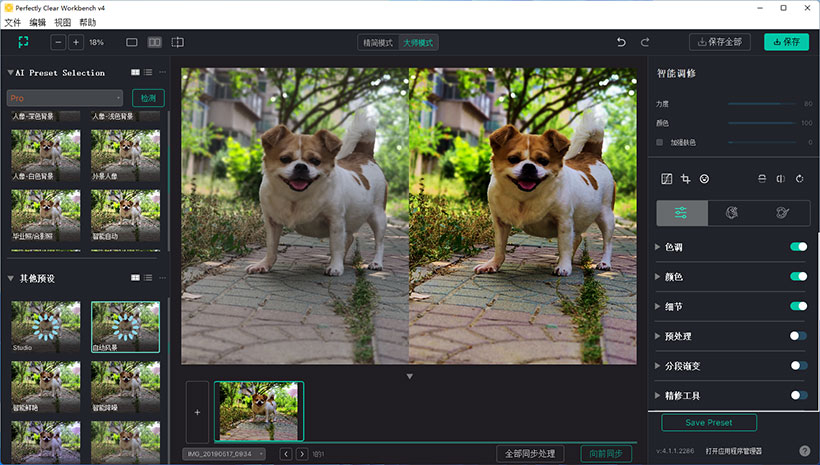The image size is (820, 465).
Task: Switch to 精简模式 tab
Action: tap(378, 43)
